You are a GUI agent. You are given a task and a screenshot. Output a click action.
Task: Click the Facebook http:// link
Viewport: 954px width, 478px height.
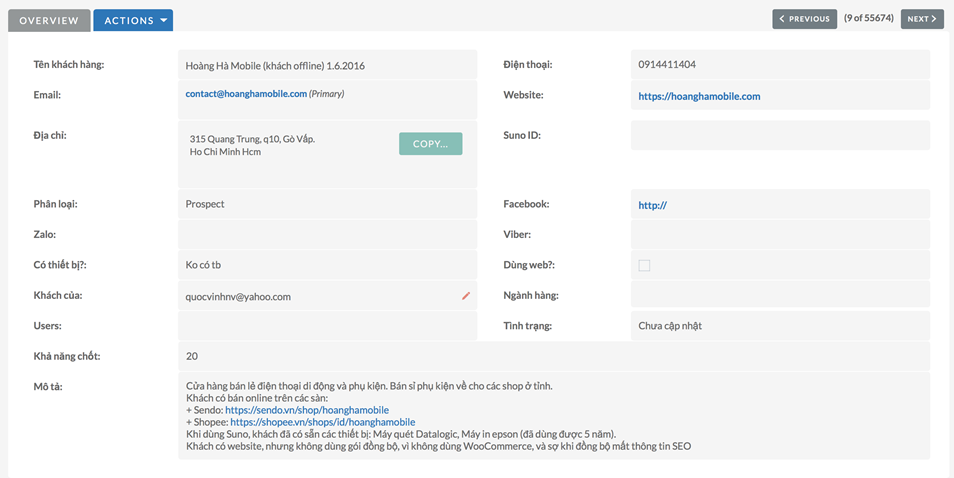(x=652, y=205)
